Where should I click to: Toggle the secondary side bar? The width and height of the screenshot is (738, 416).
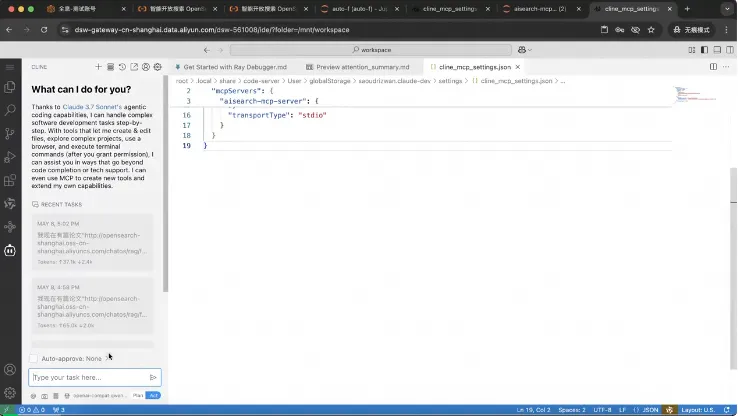(x=730, y=50)
